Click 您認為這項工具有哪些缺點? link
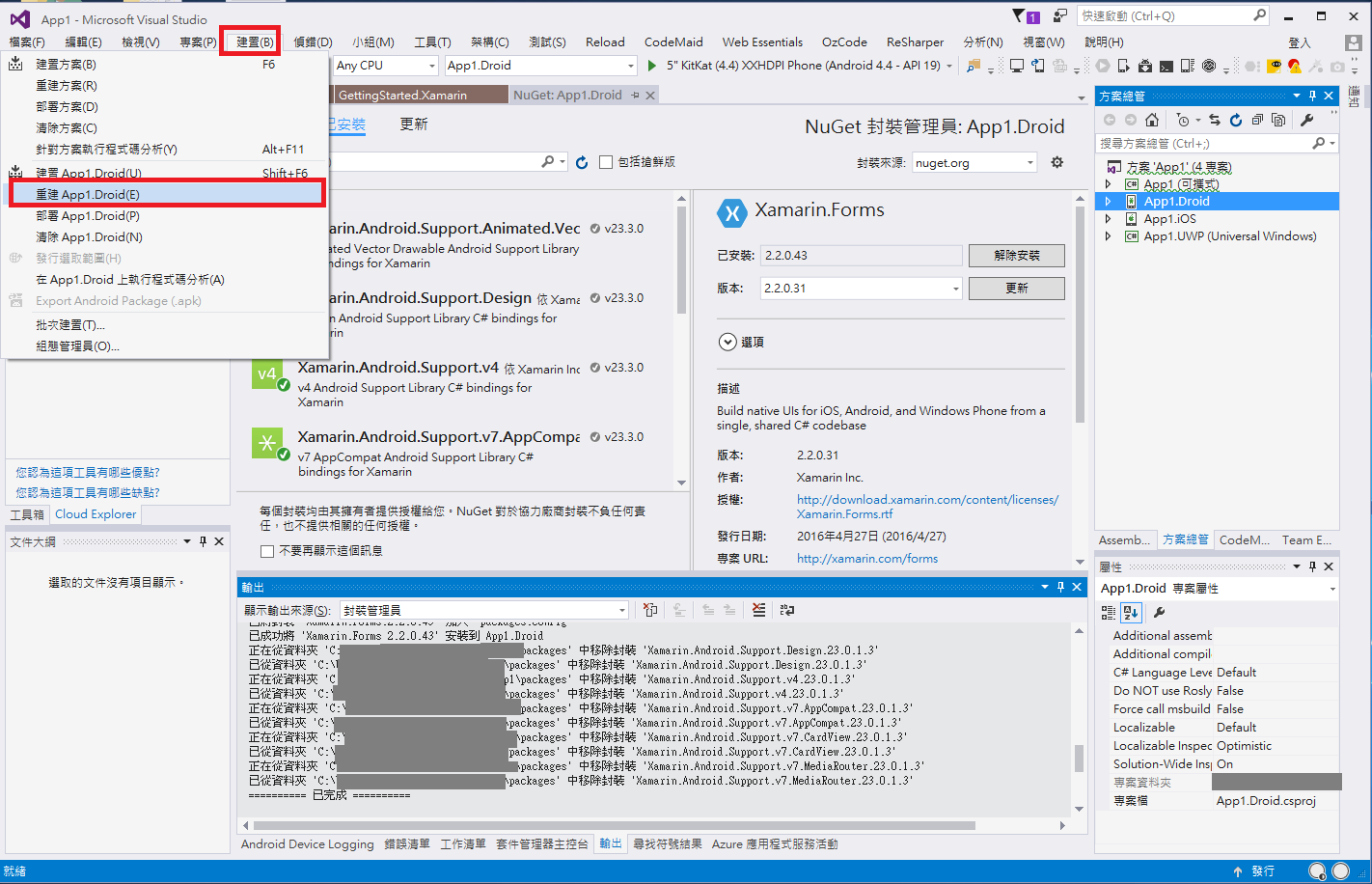The image size is (1372, 884). click(88, 492)
